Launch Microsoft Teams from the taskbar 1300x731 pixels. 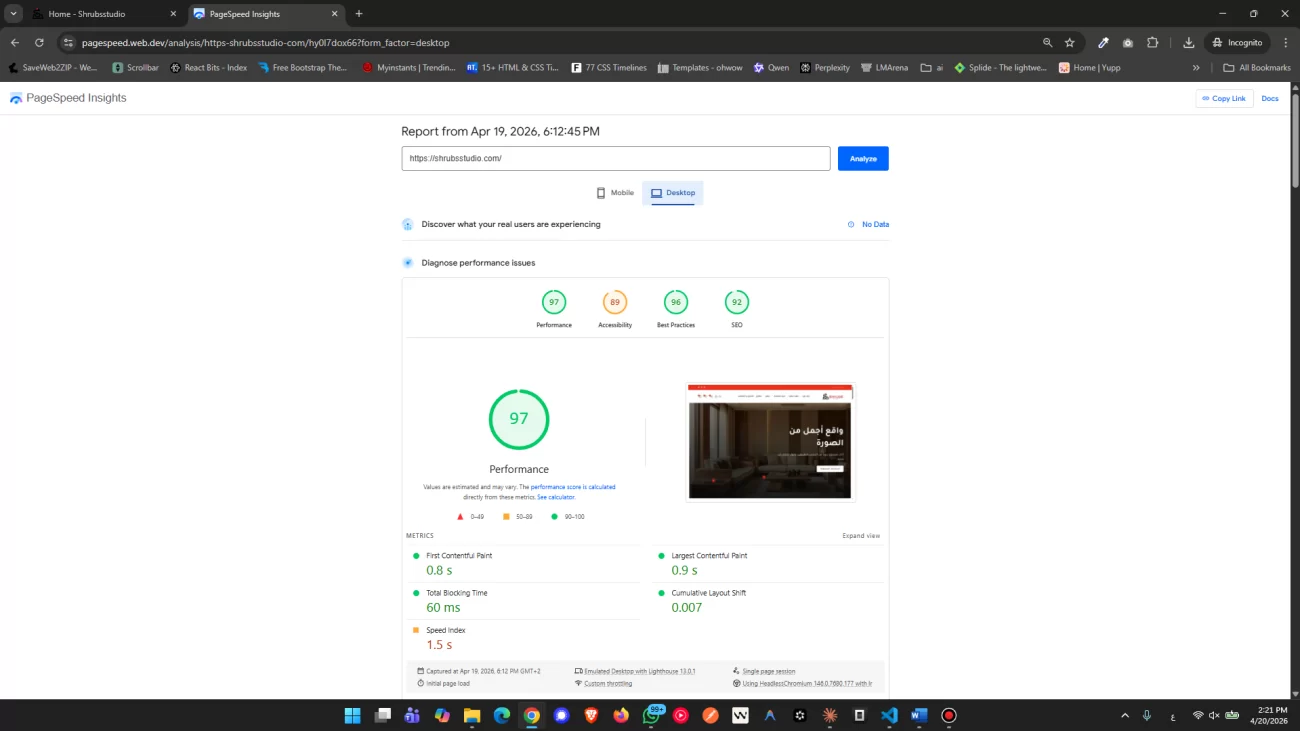point(412,715)
